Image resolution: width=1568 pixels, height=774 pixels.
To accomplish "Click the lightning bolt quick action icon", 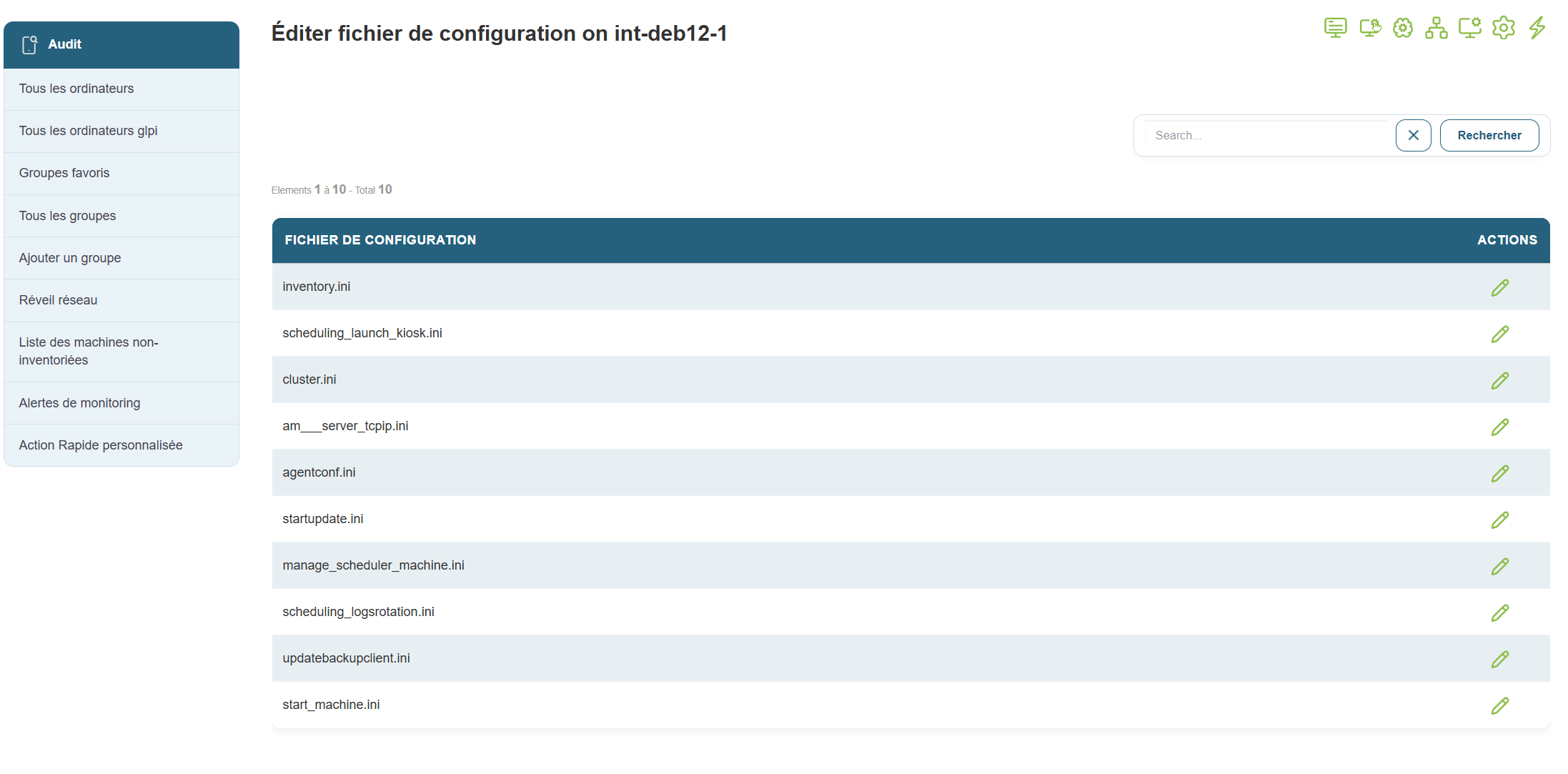I will coord(1537,28).
